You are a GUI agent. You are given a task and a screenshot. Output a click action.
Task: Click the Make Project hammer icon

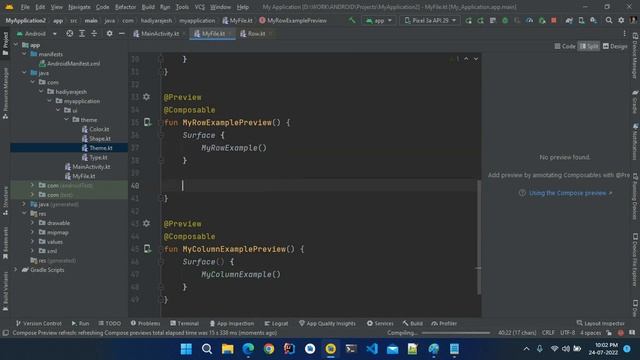coord(352,20)
